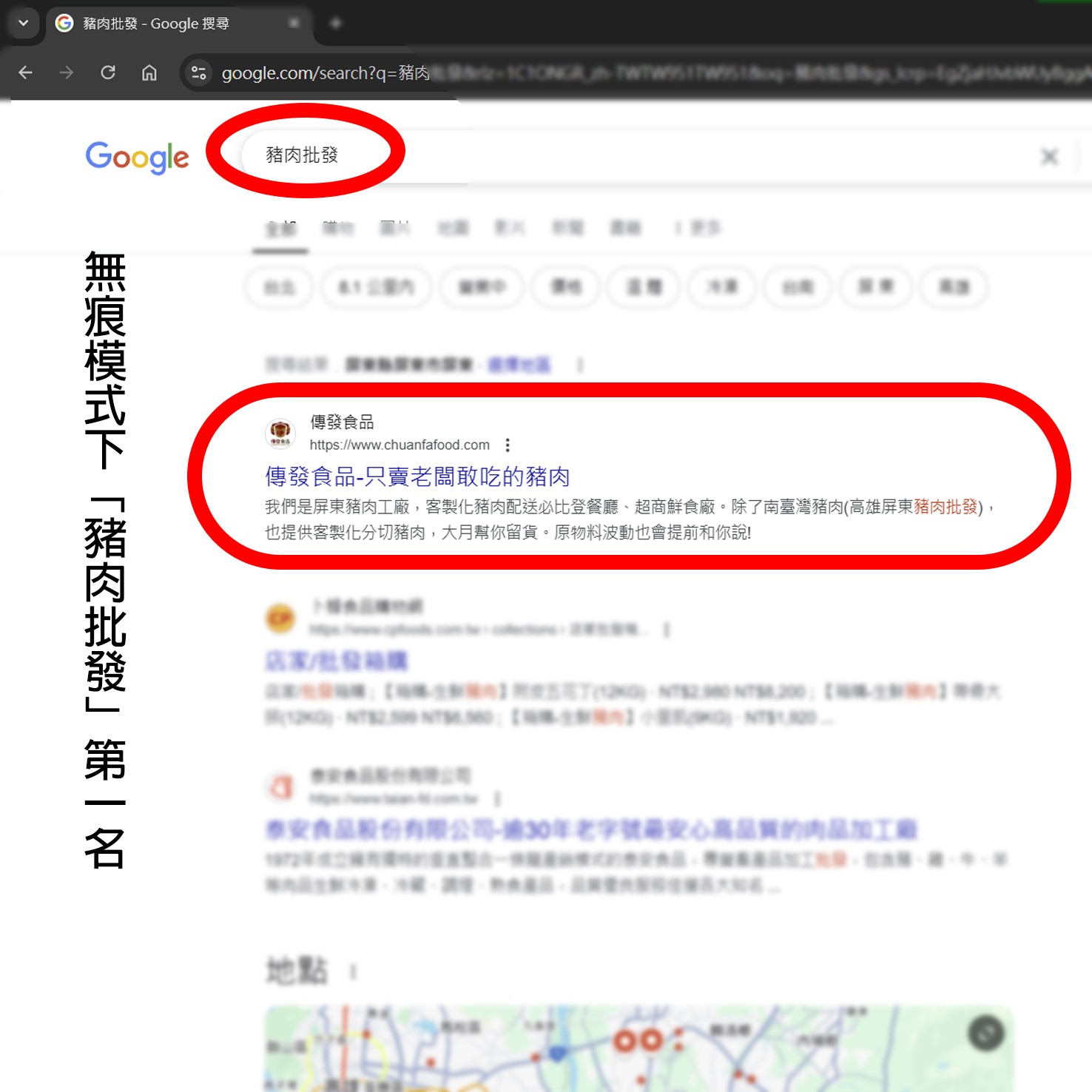Click the 地點 section heading

click(297, 970)
